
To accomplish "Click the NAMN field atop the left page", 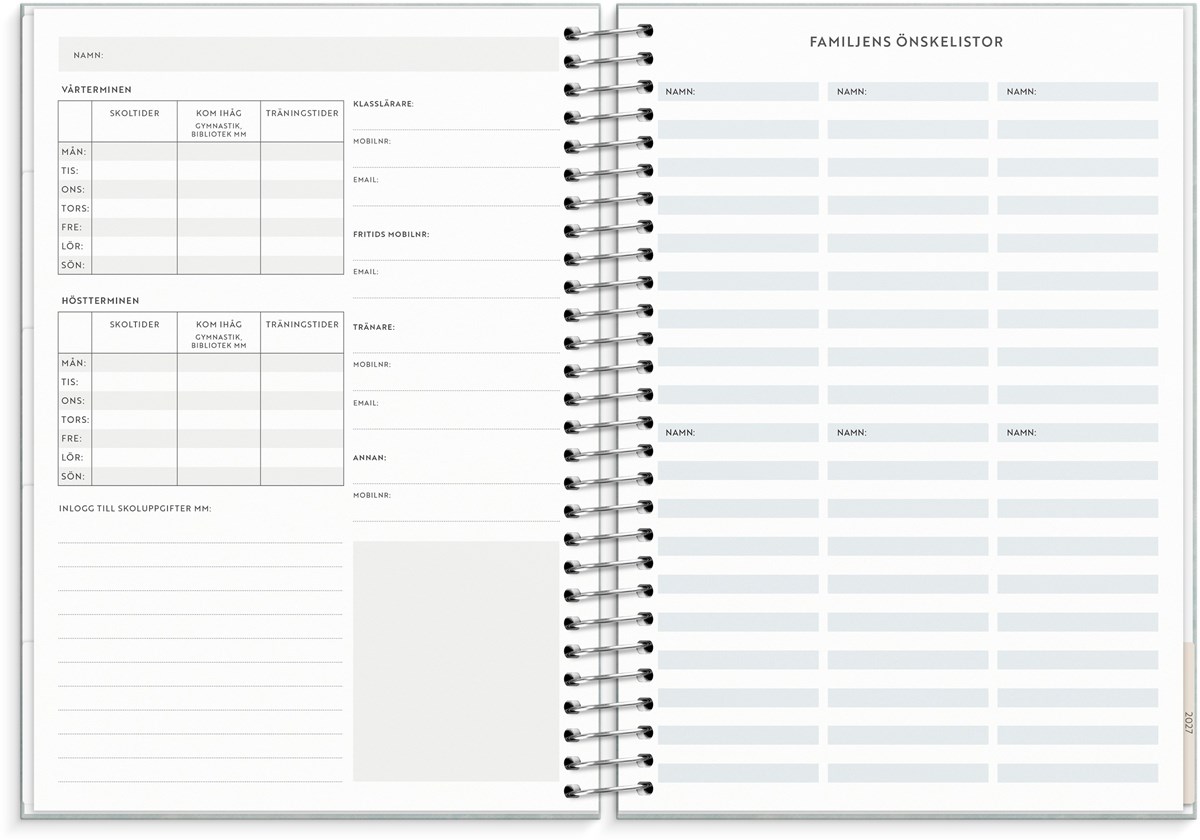I will coord(308,55).
